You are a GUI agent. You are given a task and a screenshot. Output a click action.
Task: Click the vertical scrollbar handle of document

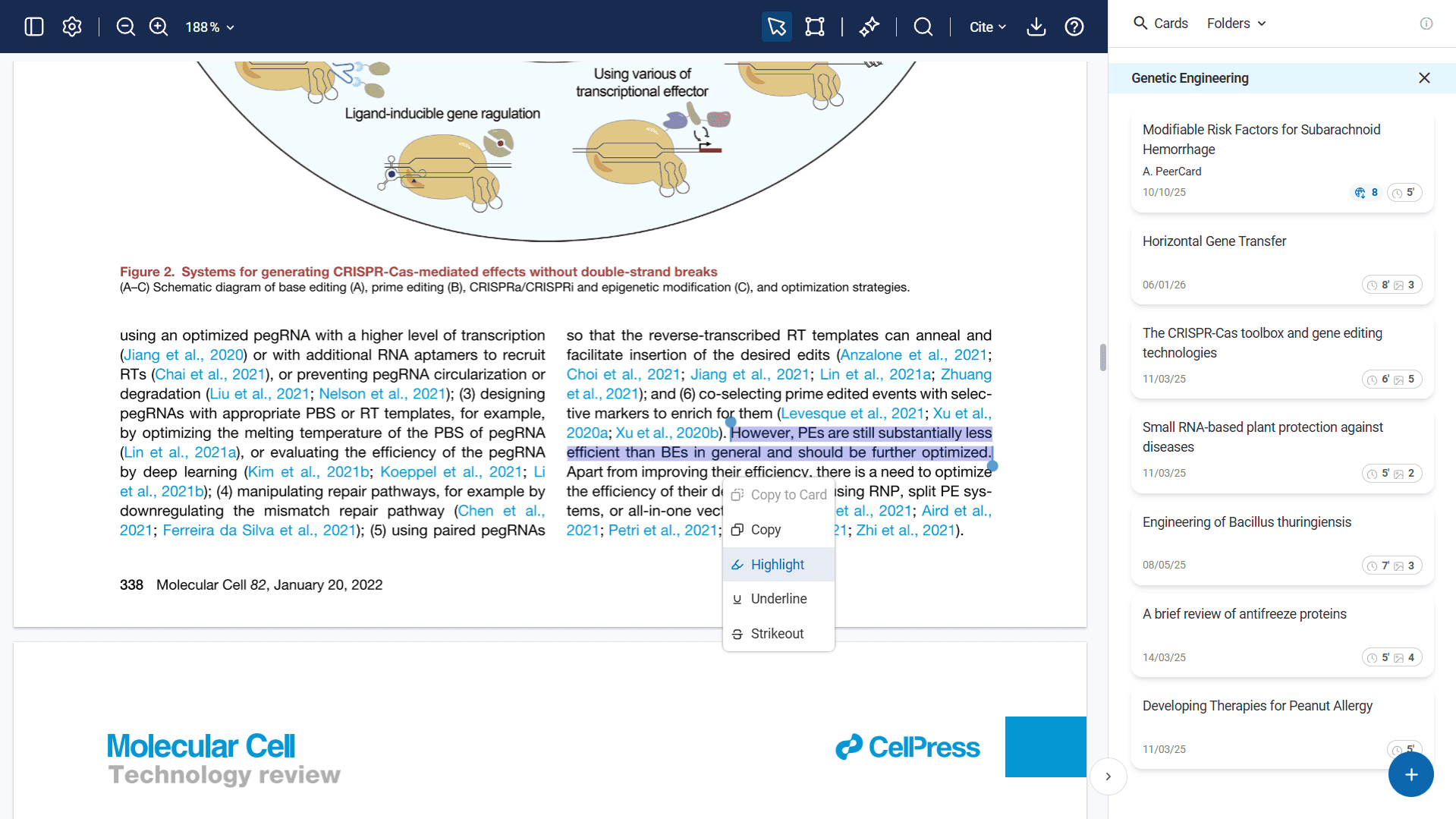1102,357
